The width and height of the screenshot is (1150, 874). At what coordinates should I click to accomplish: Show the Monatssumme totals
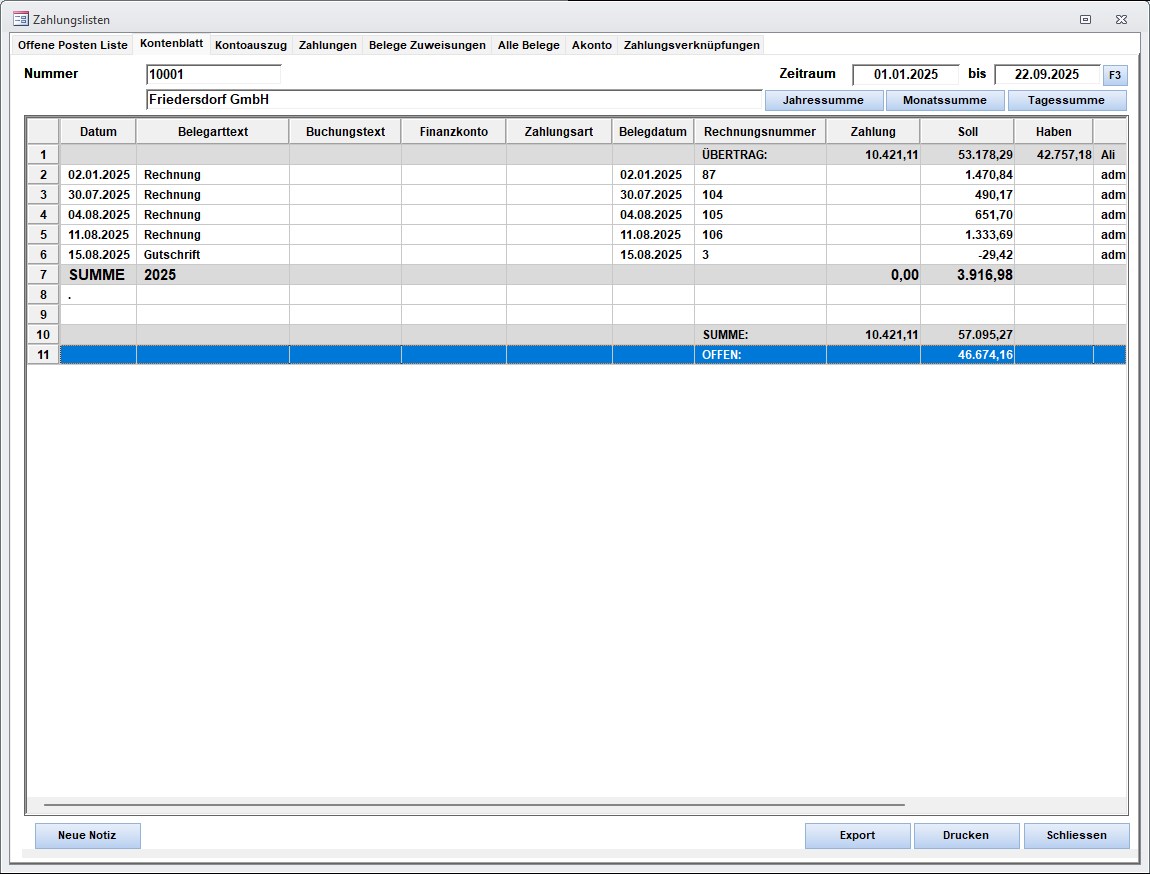[944, 100]
